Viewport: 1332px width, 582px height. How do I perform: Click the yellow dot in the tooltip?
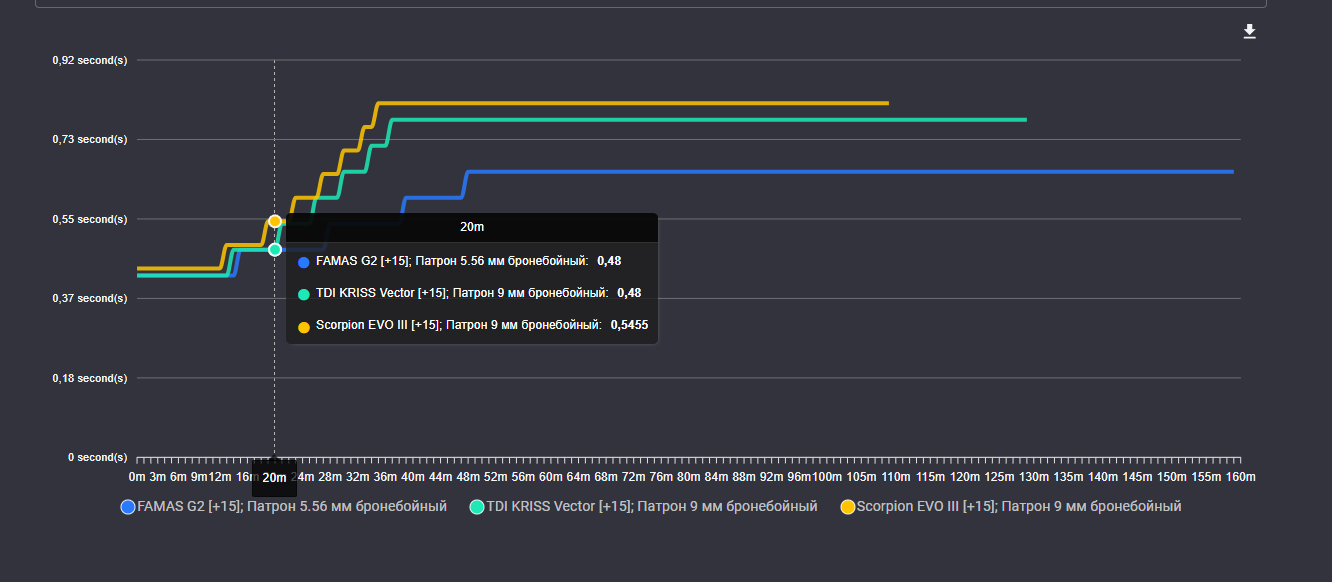[x=304, y=326]
